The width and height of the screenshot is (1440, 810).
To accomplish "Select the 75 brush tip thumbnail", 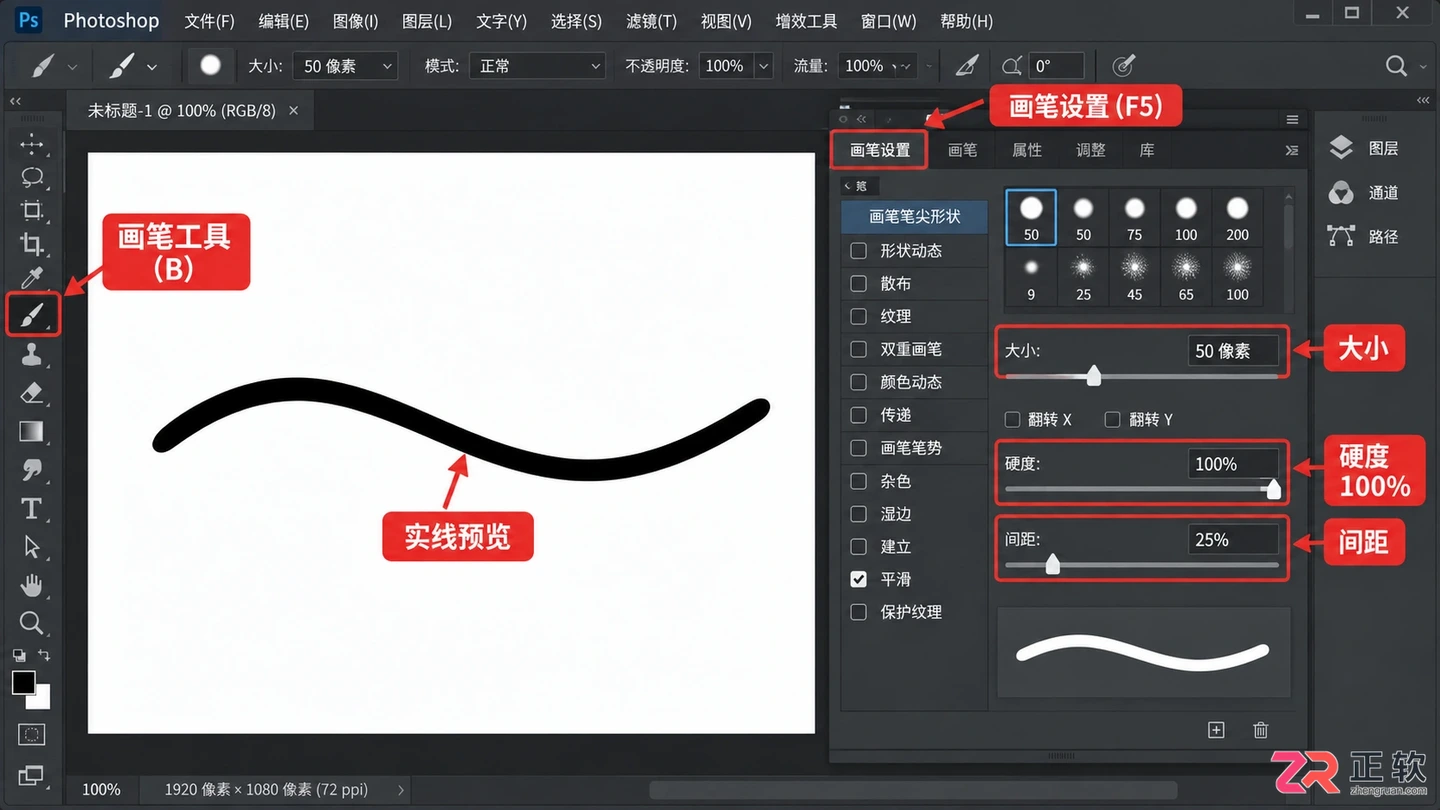I will click(x=1134, y=218).
